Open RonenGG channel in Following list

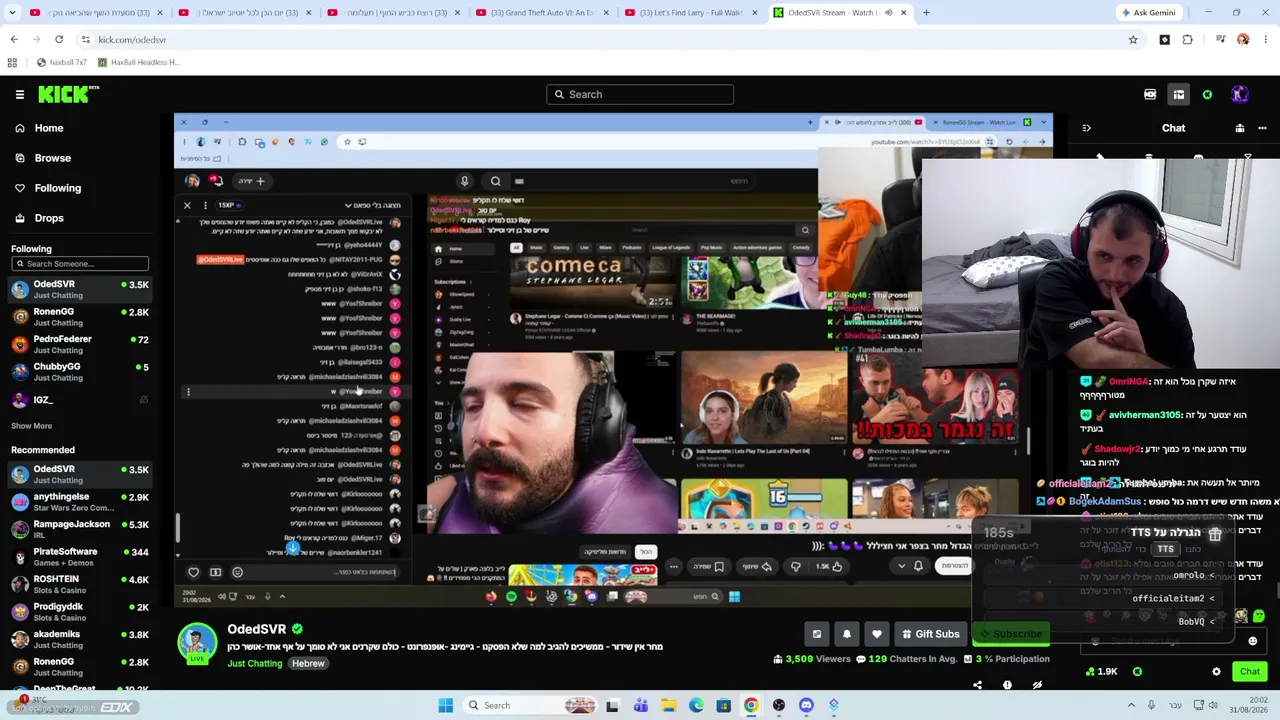click(80, 317)
